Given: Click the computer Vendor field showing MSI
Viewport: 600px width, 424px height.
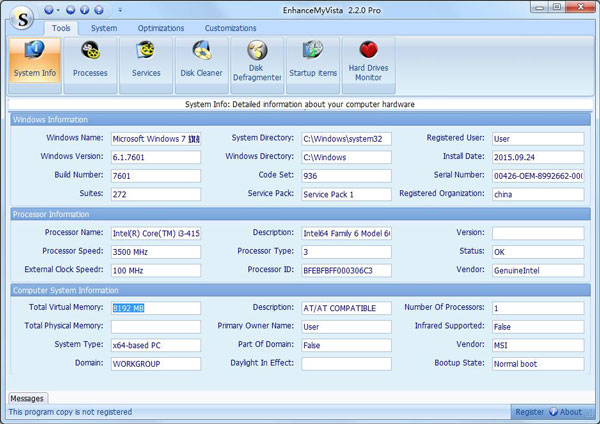Looking at the screenshot, I should pos(538,345).
